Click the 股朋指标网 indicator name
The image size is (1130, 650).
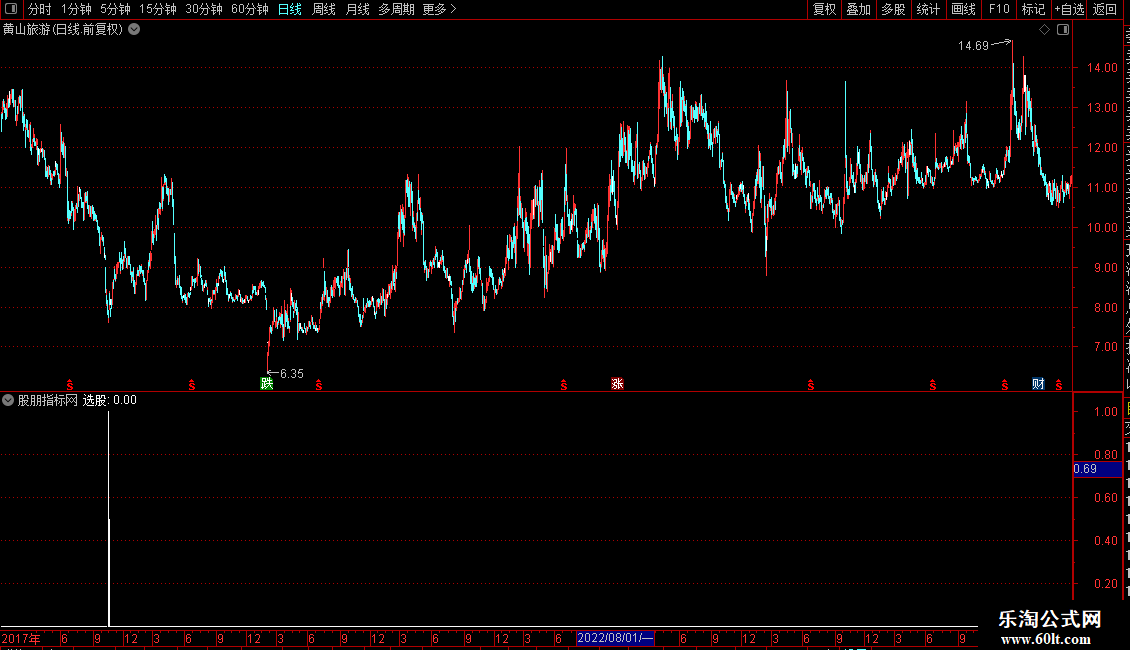click(48, 400)
